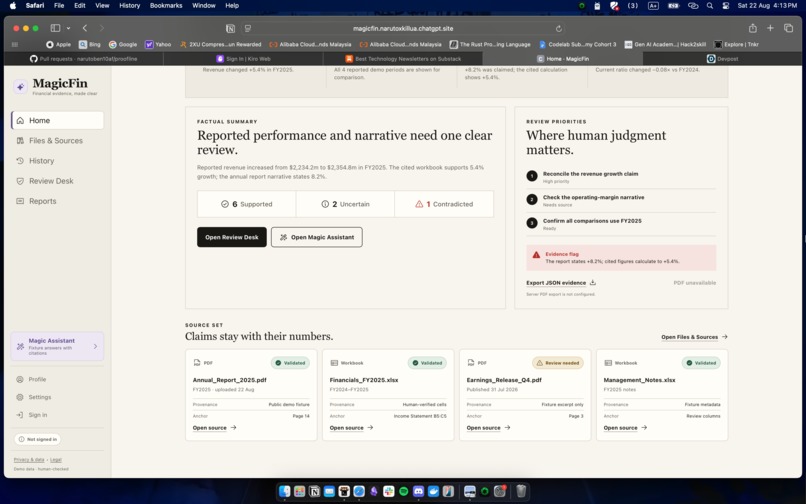Open The Rust Programming Language bookmark
This screenshot has width=806, height=504.
490,44
